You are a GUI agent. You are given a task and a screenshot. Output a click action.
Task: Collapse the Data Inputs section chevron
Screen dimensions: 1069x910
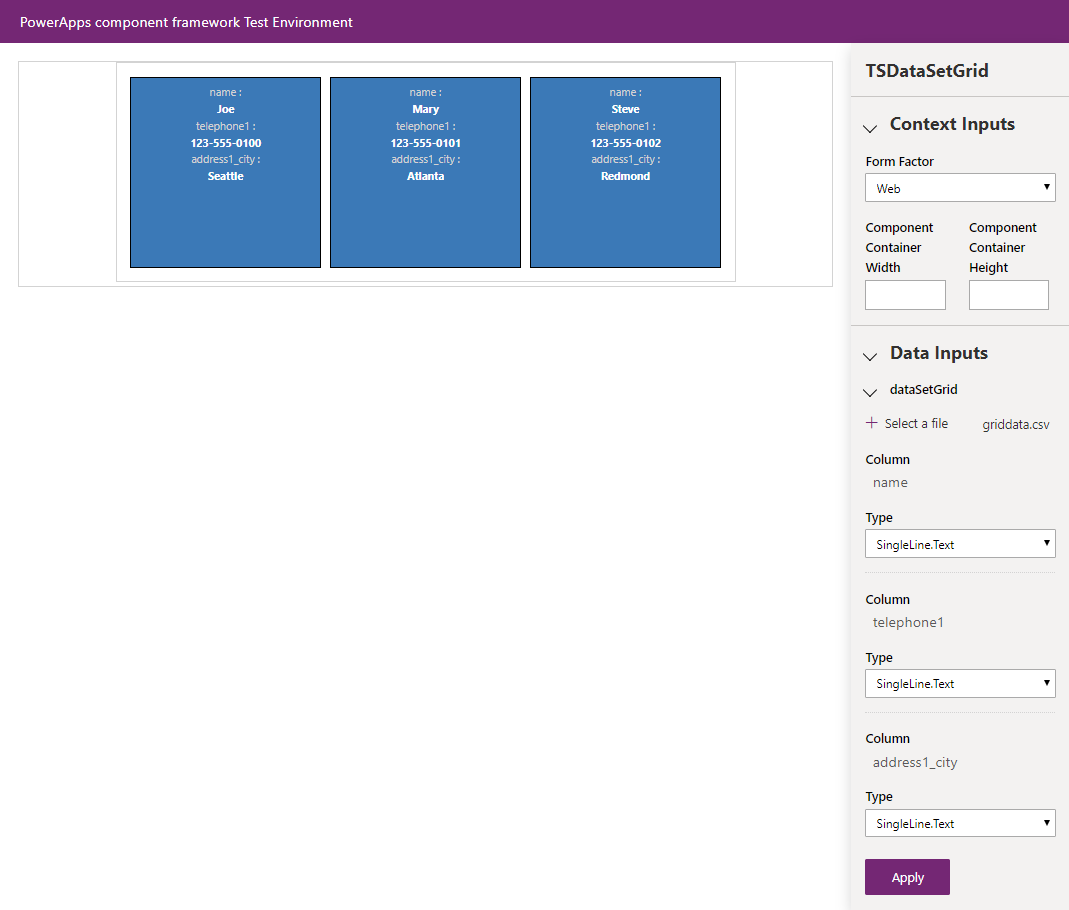tap(869, 356)
